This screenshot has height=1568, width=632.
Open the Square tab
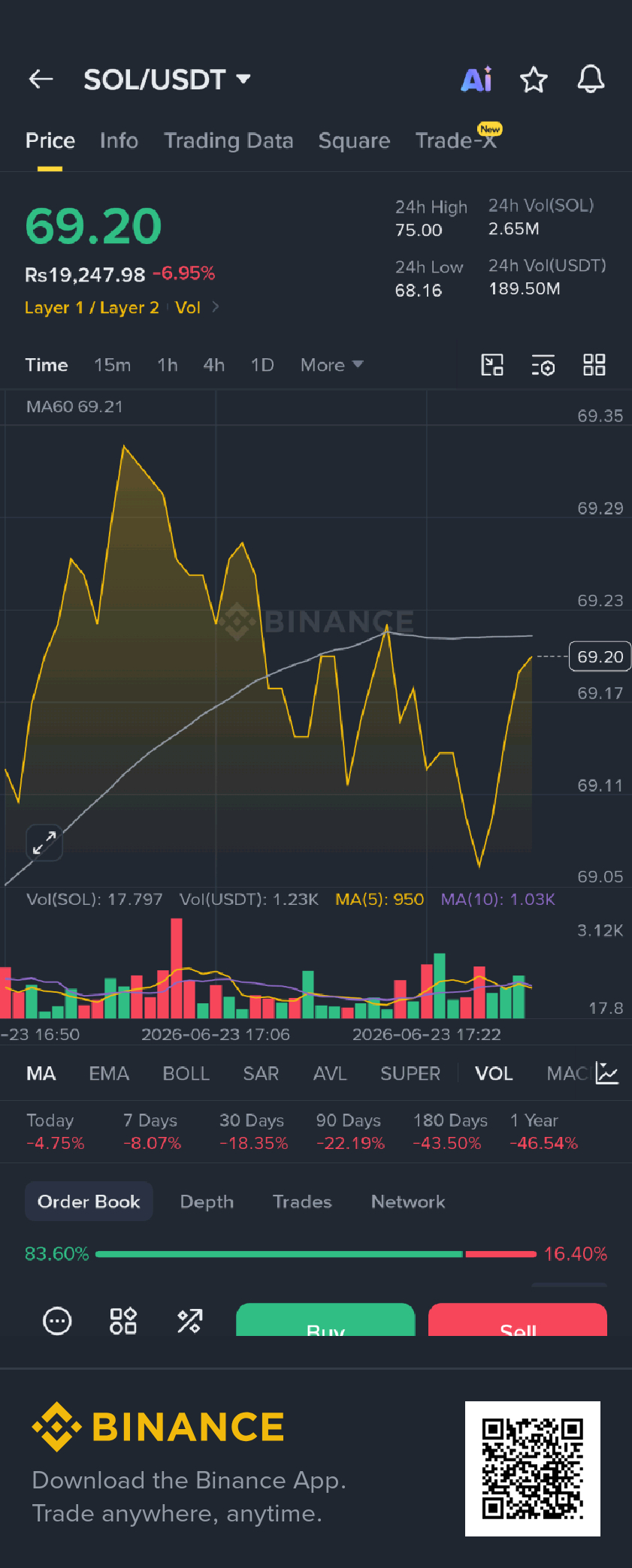click(x=354, y=140)
